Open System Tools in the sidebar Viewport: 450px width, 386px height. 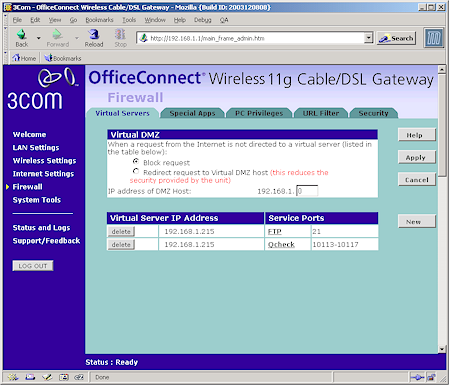click(x=37, y=200)
